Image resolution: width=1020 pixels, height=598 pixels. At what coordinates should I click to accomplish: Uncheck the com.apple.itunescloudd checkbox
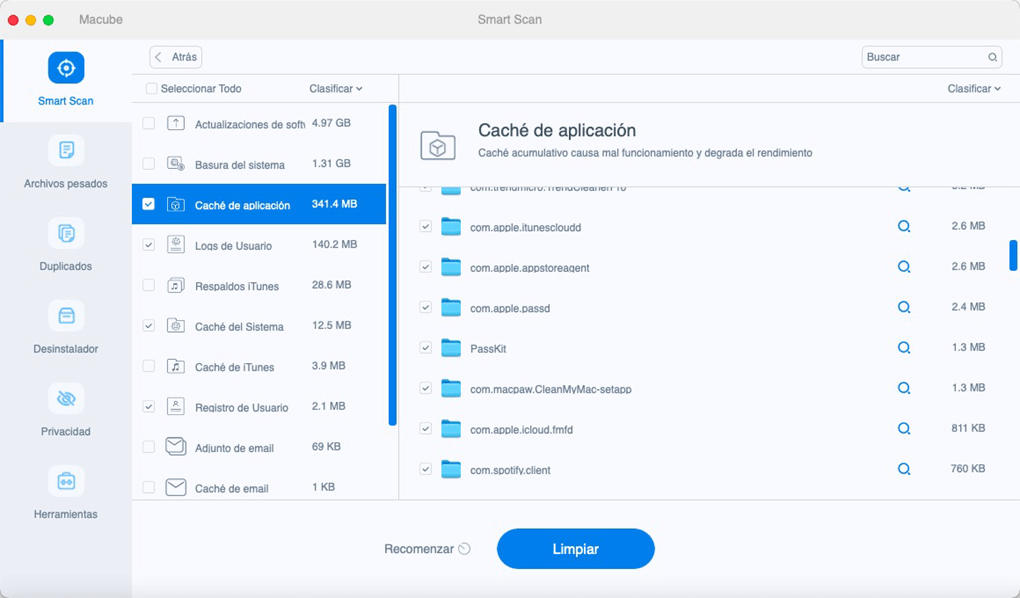425,226
